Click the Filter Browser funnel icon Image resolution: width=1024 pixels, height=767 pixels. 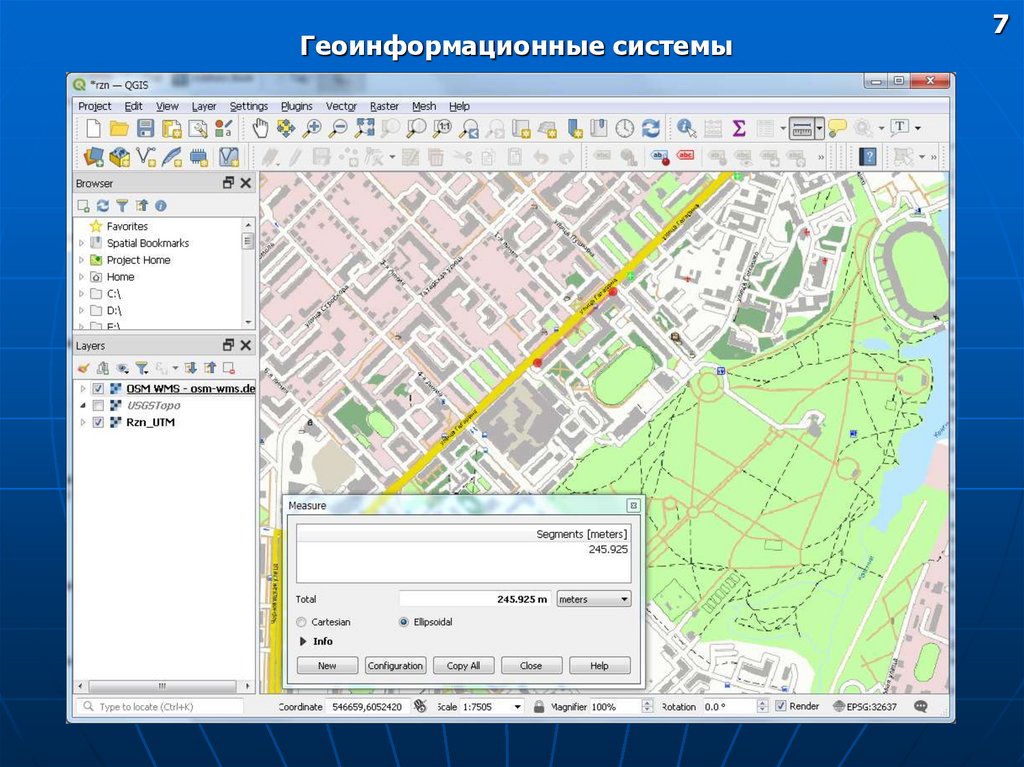point(121,205)
